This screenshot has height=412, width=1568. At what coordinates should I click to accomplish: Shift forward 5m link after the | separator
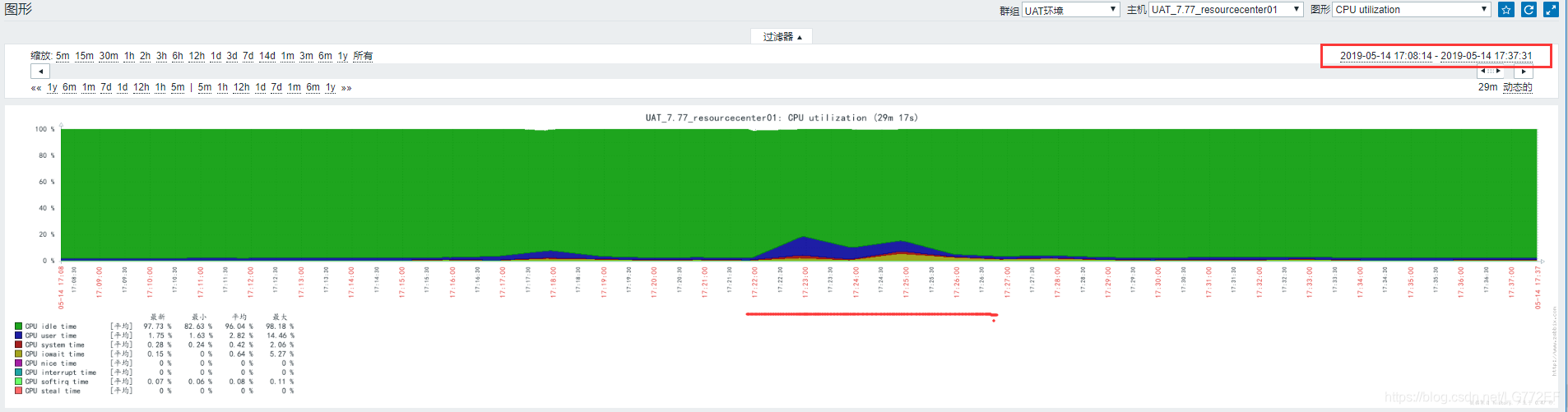(x=205, y=87)
